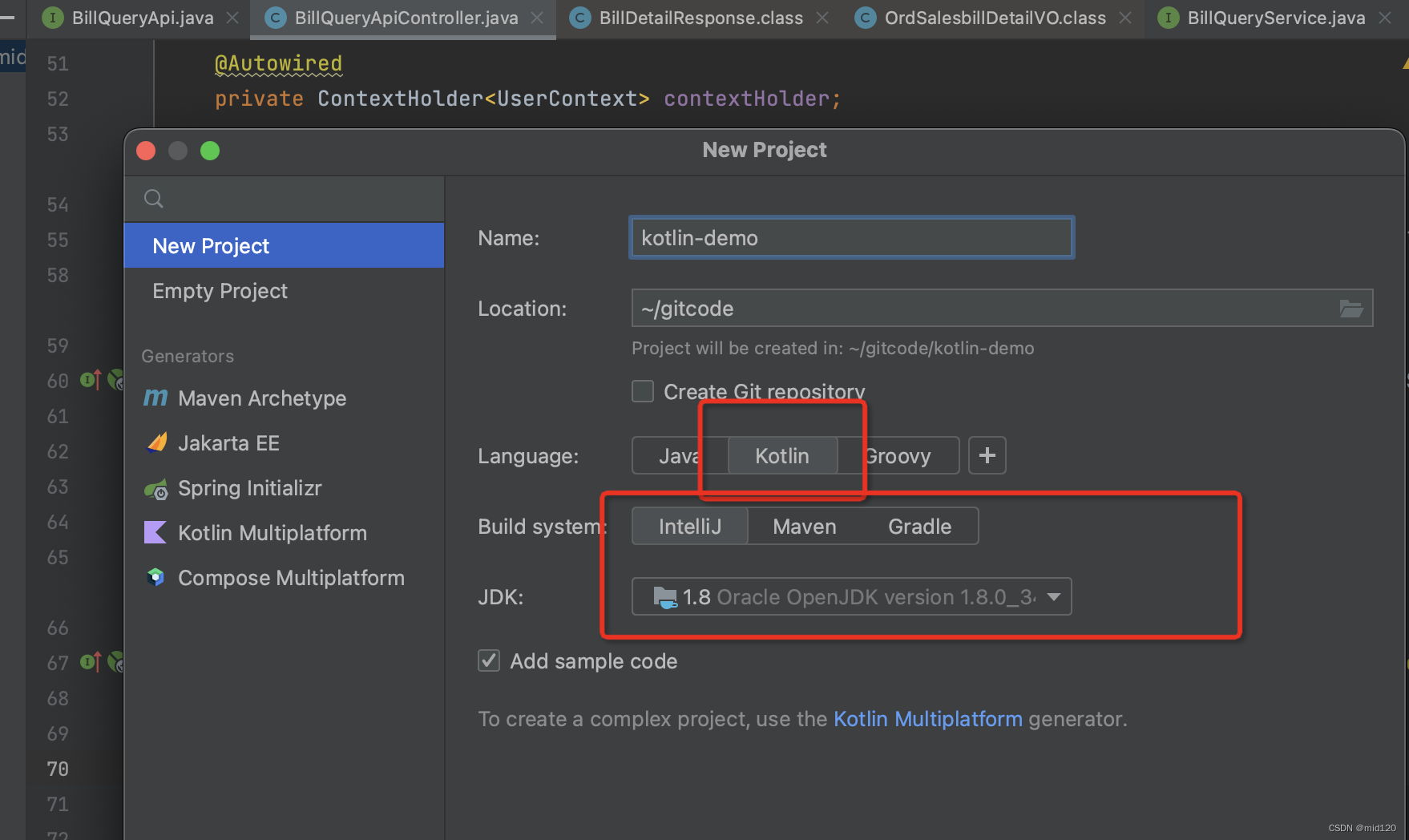1409x840 pixels.
Task: Choose IntelliJ build system
Action: coord(690,527)
